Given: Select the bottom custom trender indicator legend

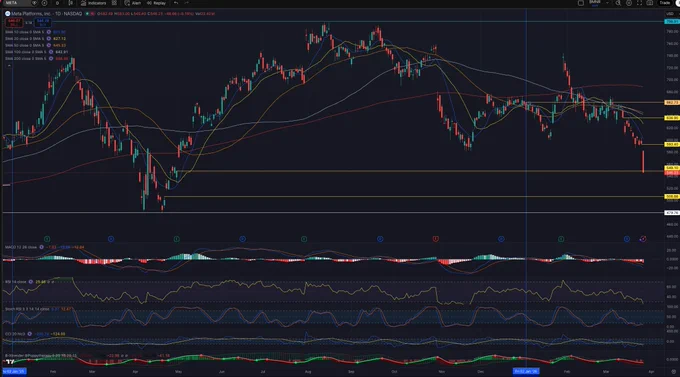Looking at the screenshot, I should click(41, 356).
